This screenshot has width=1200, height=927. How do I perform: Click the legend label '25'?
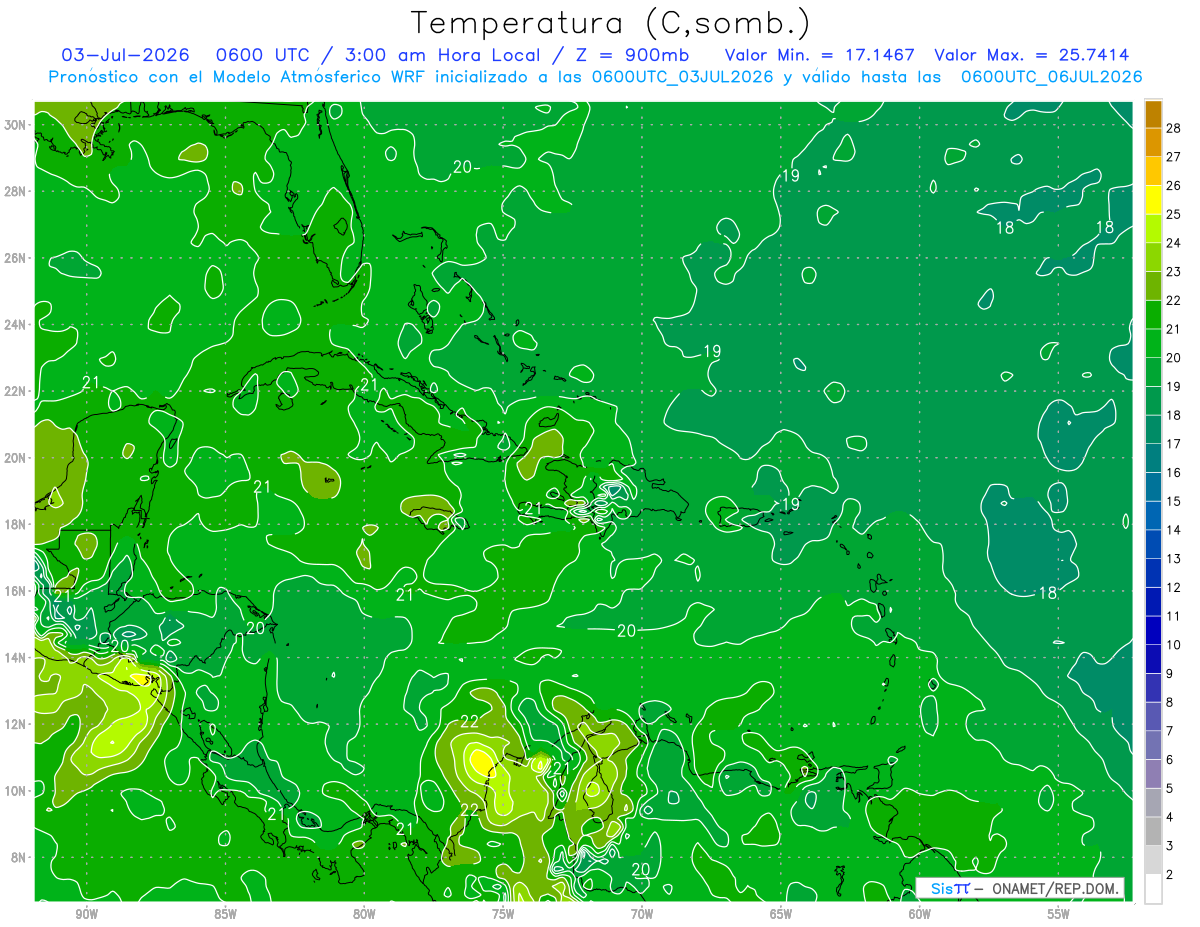pyautogui.click(x=1173, y=214)
